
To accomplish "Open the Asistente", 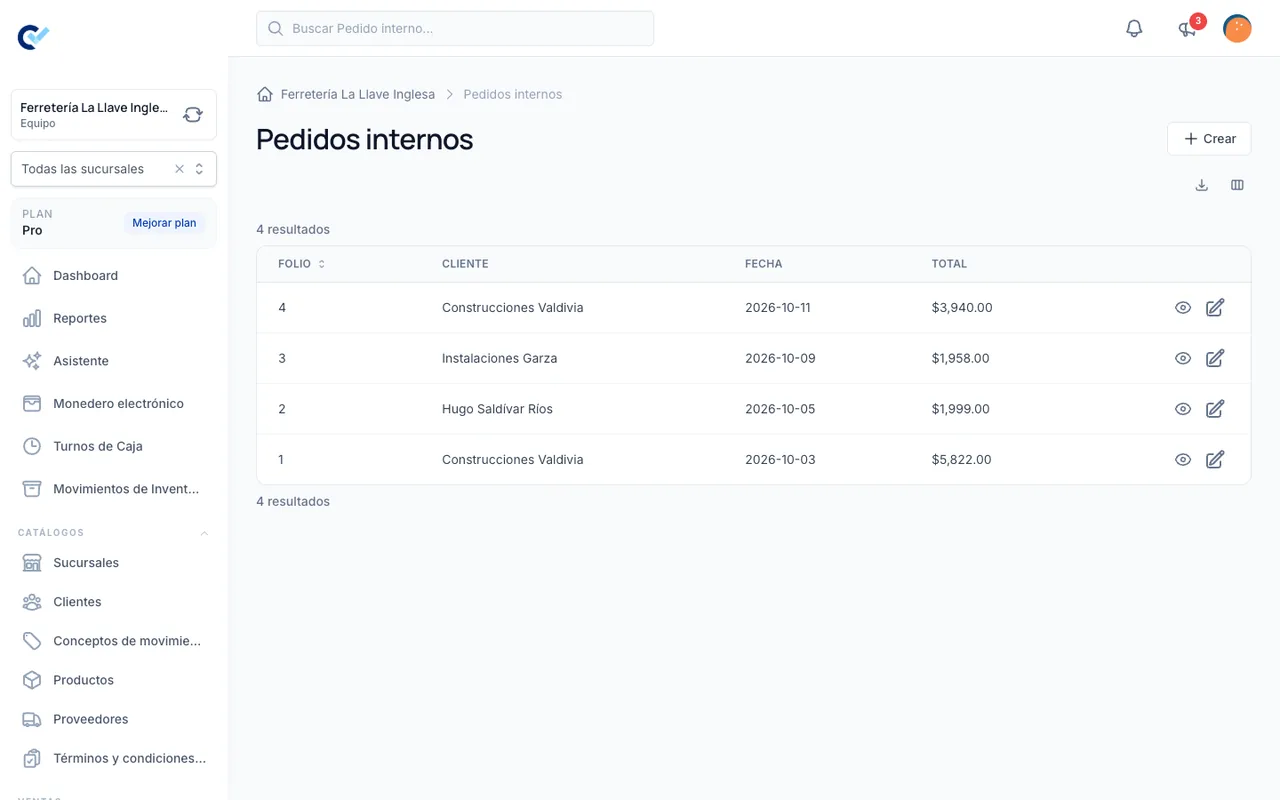I will 114,361.
